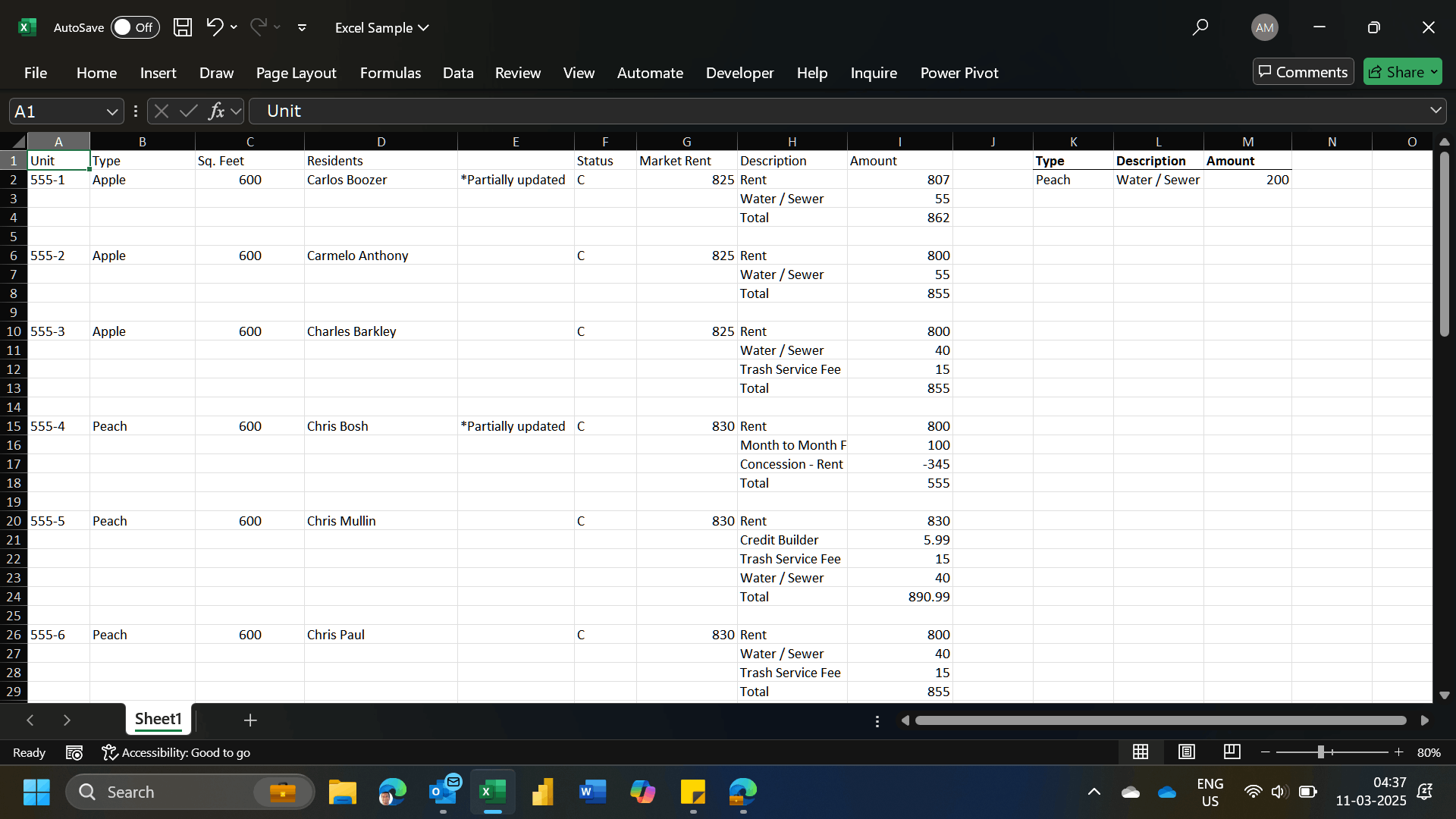Save the workbook using the Save icon
Screen dimensions: 1456x819
182,27
